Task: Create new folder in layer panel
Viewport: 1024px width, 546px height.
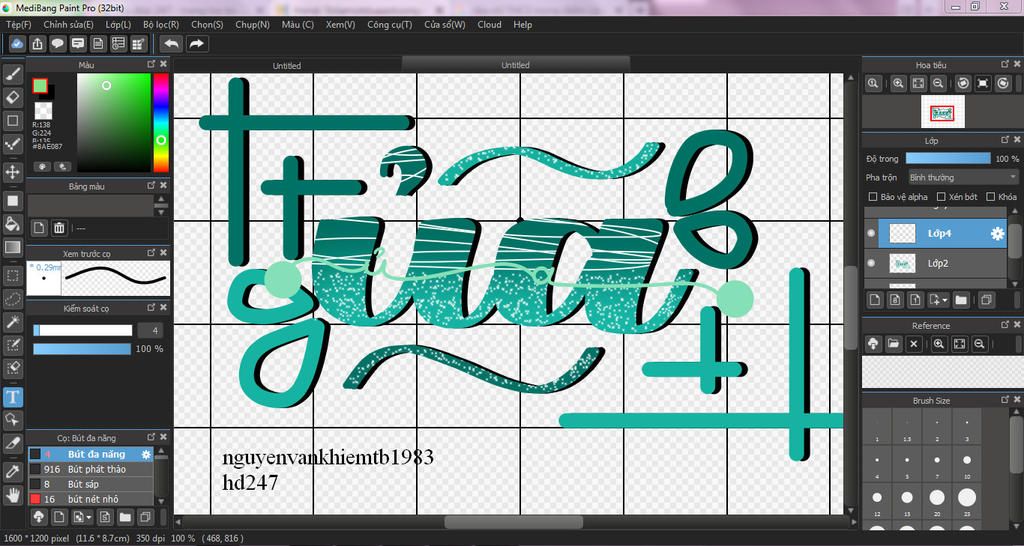Action: point(961,300)
